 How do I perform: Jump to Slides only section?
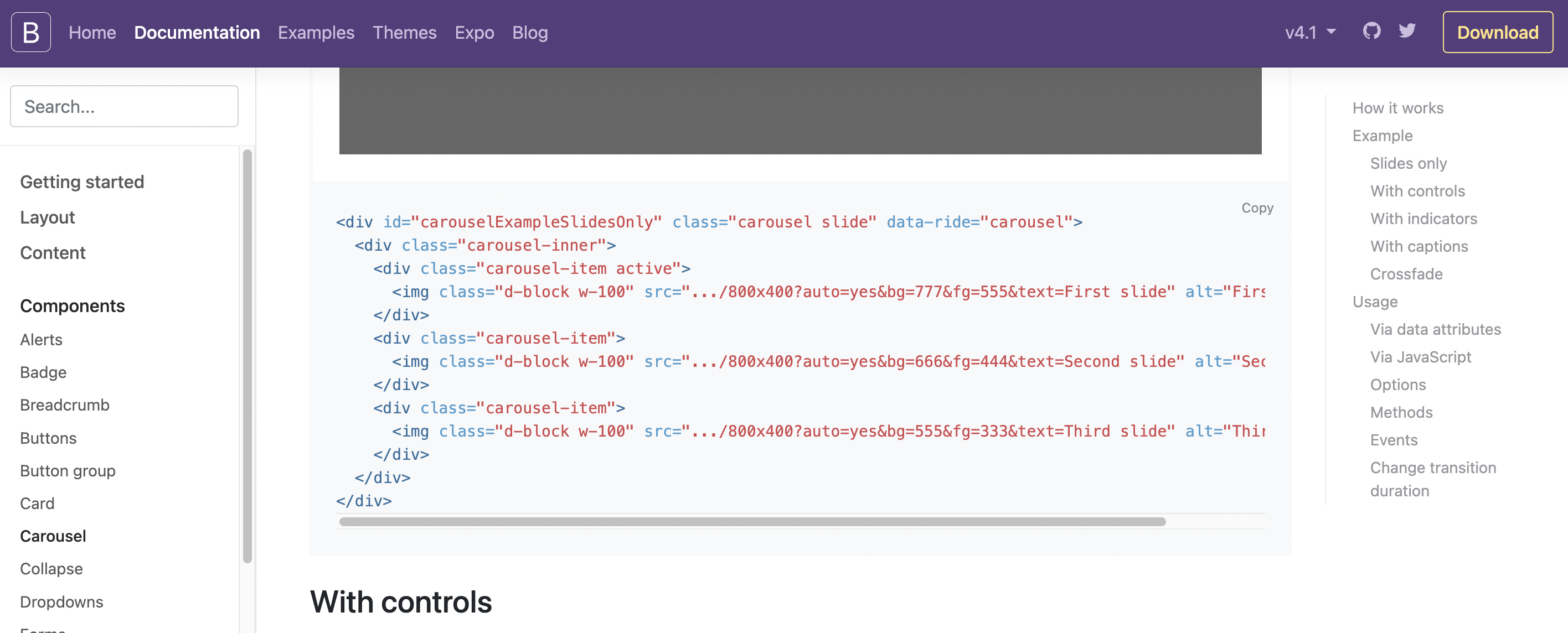pyautogui.click(x=1408, y=163)
